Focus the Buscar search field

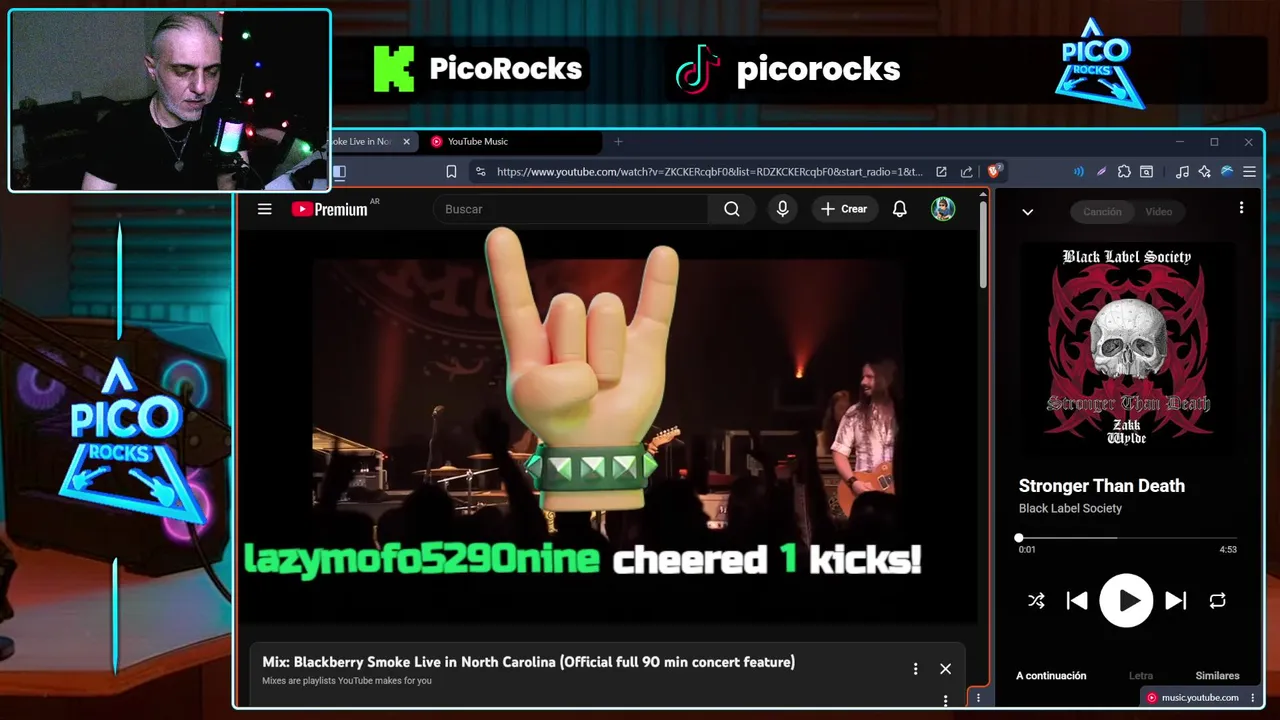click(x=570, y=209)
